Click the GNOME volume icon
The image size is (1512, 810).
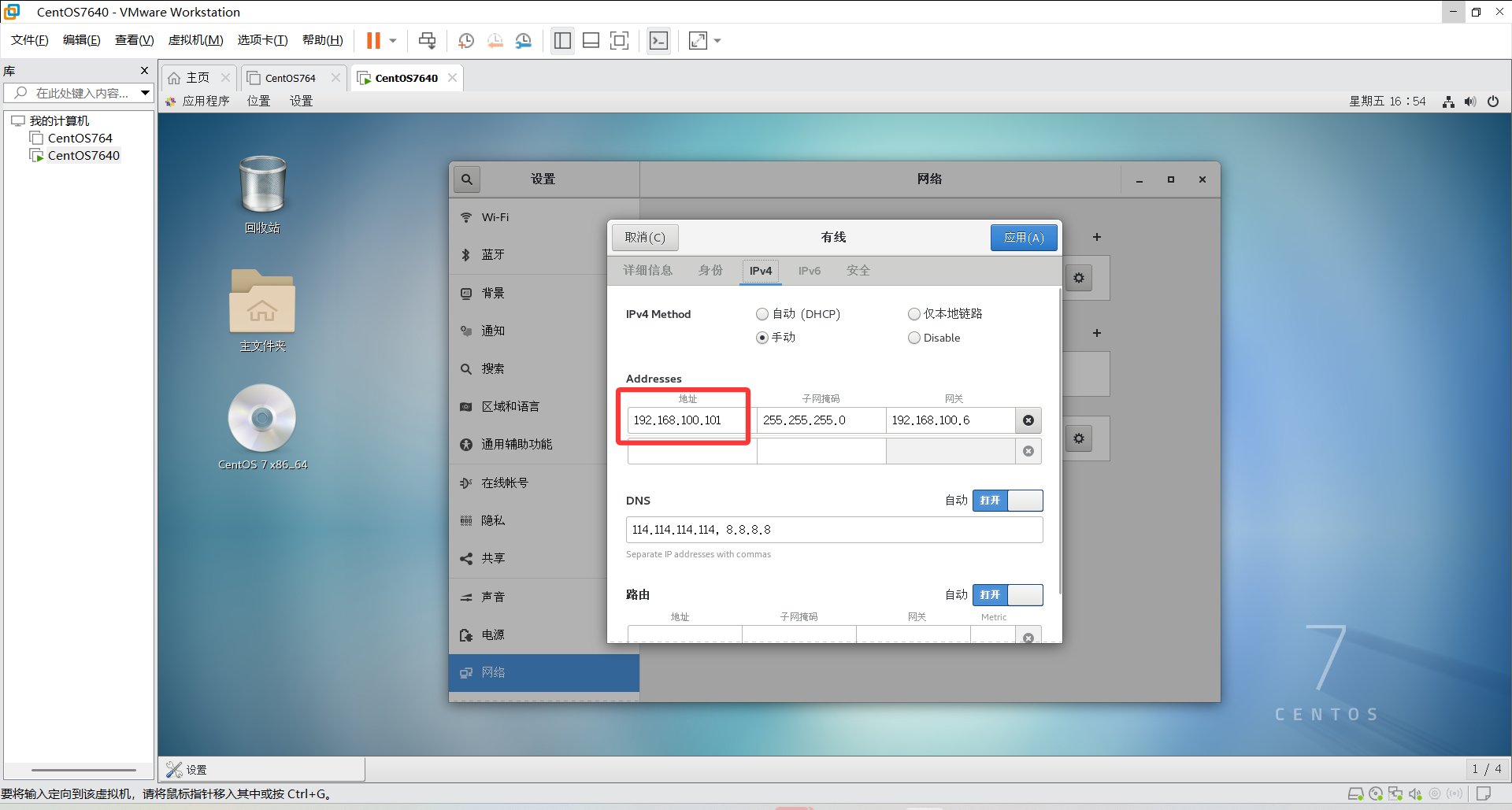1470,102
